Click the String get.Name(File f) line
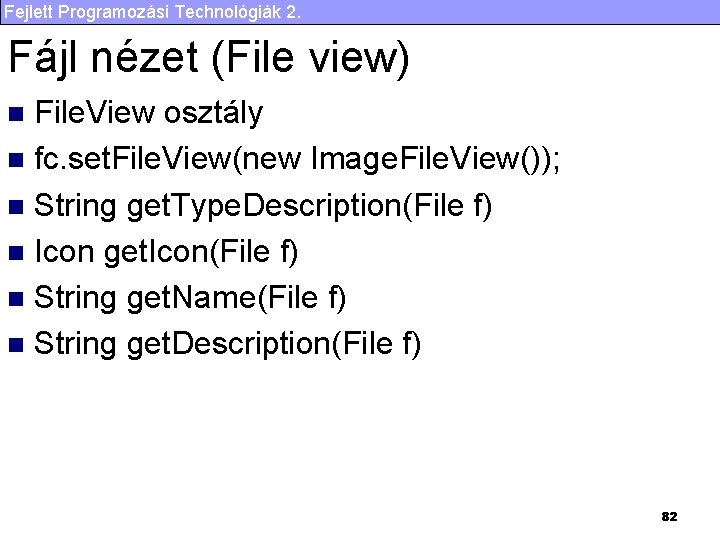 pyautogui.click(x=190, y=298)
